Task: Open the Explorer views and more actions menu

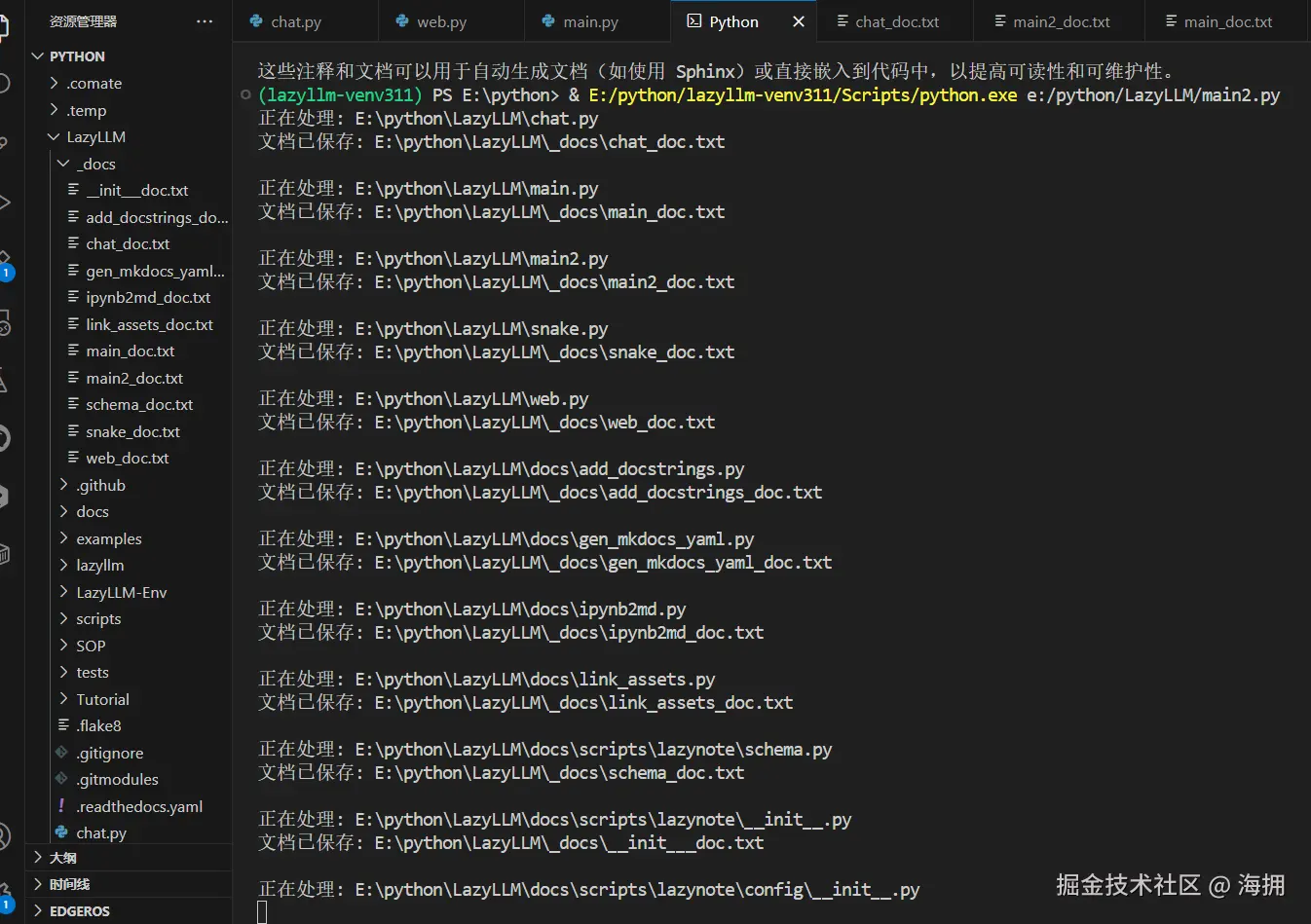Action: [205, 20]
